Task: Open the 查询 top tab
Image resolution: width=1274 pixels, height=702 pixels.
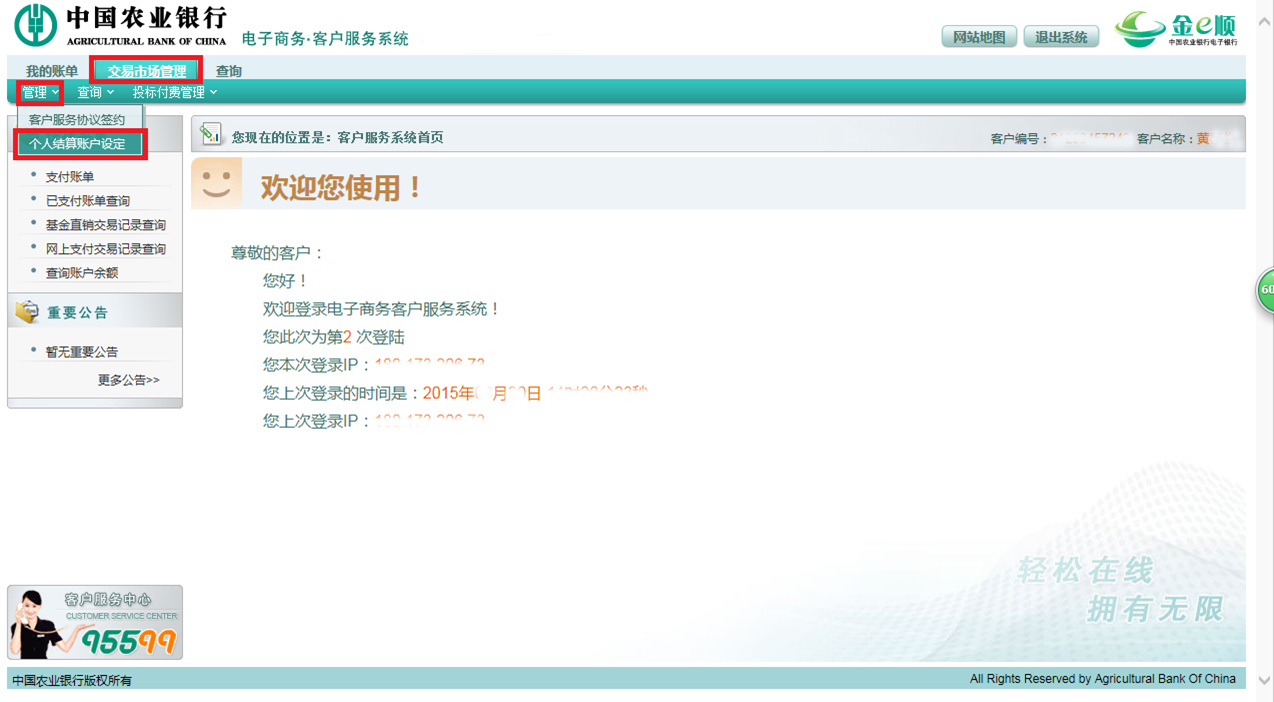Action: tap(229, 71)
